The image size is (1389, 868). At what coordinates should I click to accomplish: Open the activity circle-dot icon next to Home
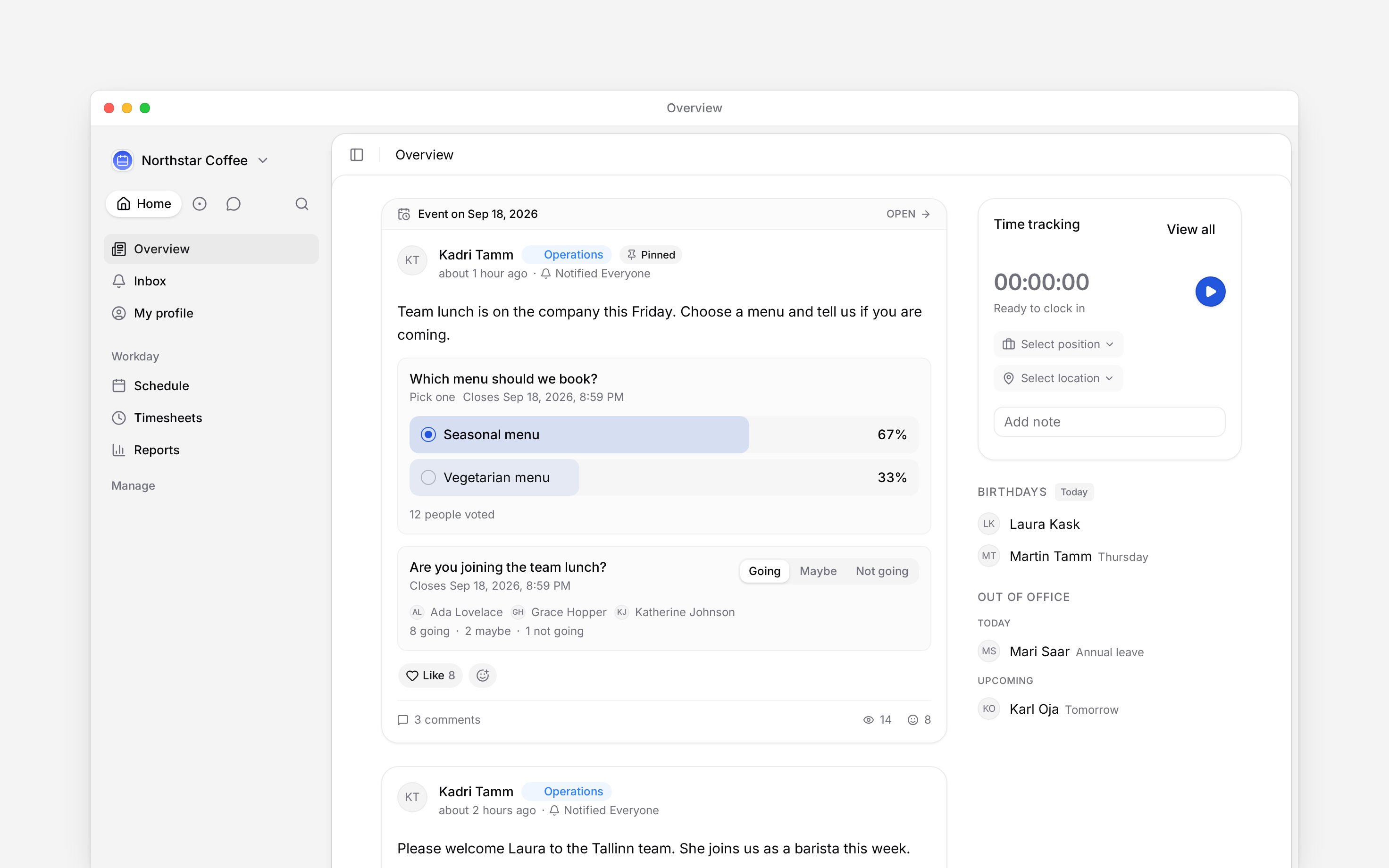click(x=199, y=204)
